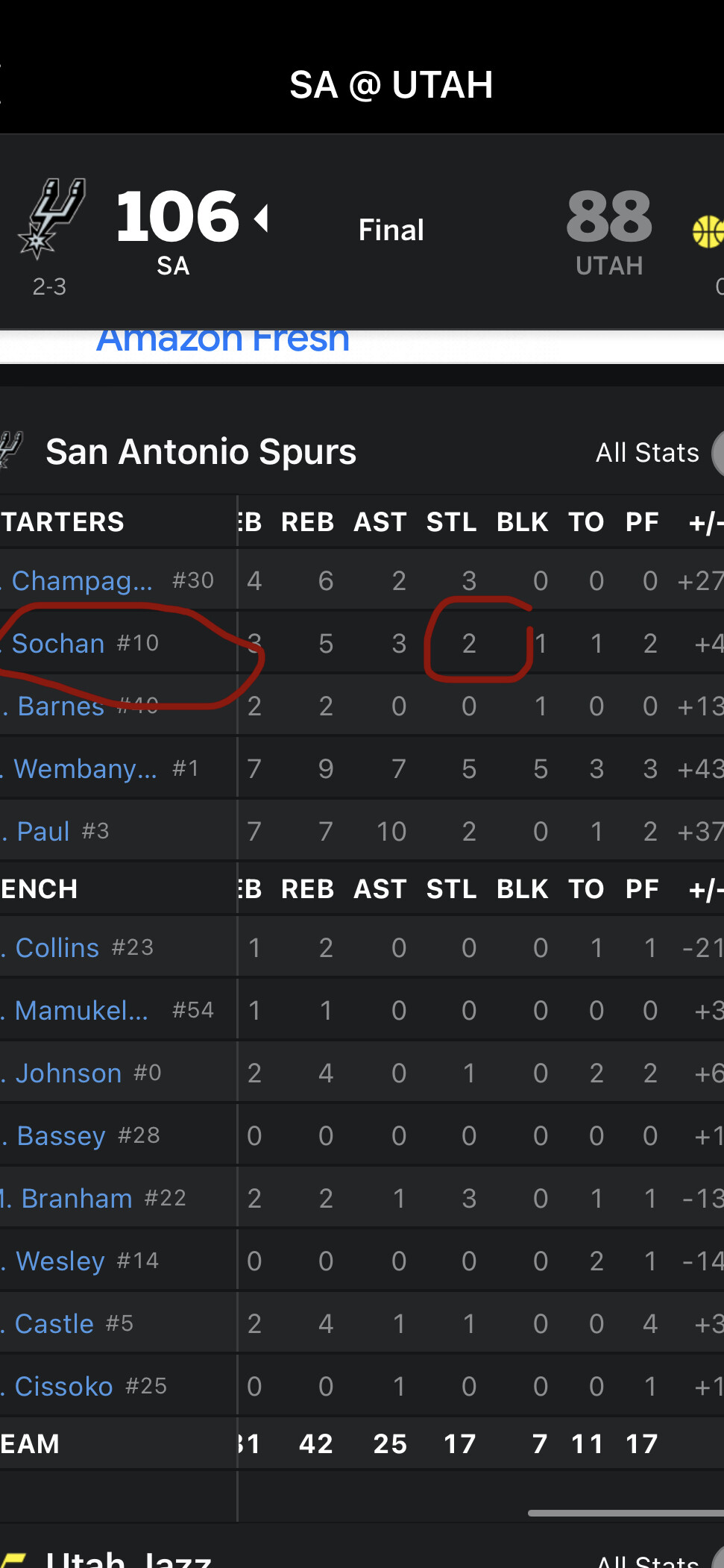Tap the Utah score of 88

click(x=609, y=216)
